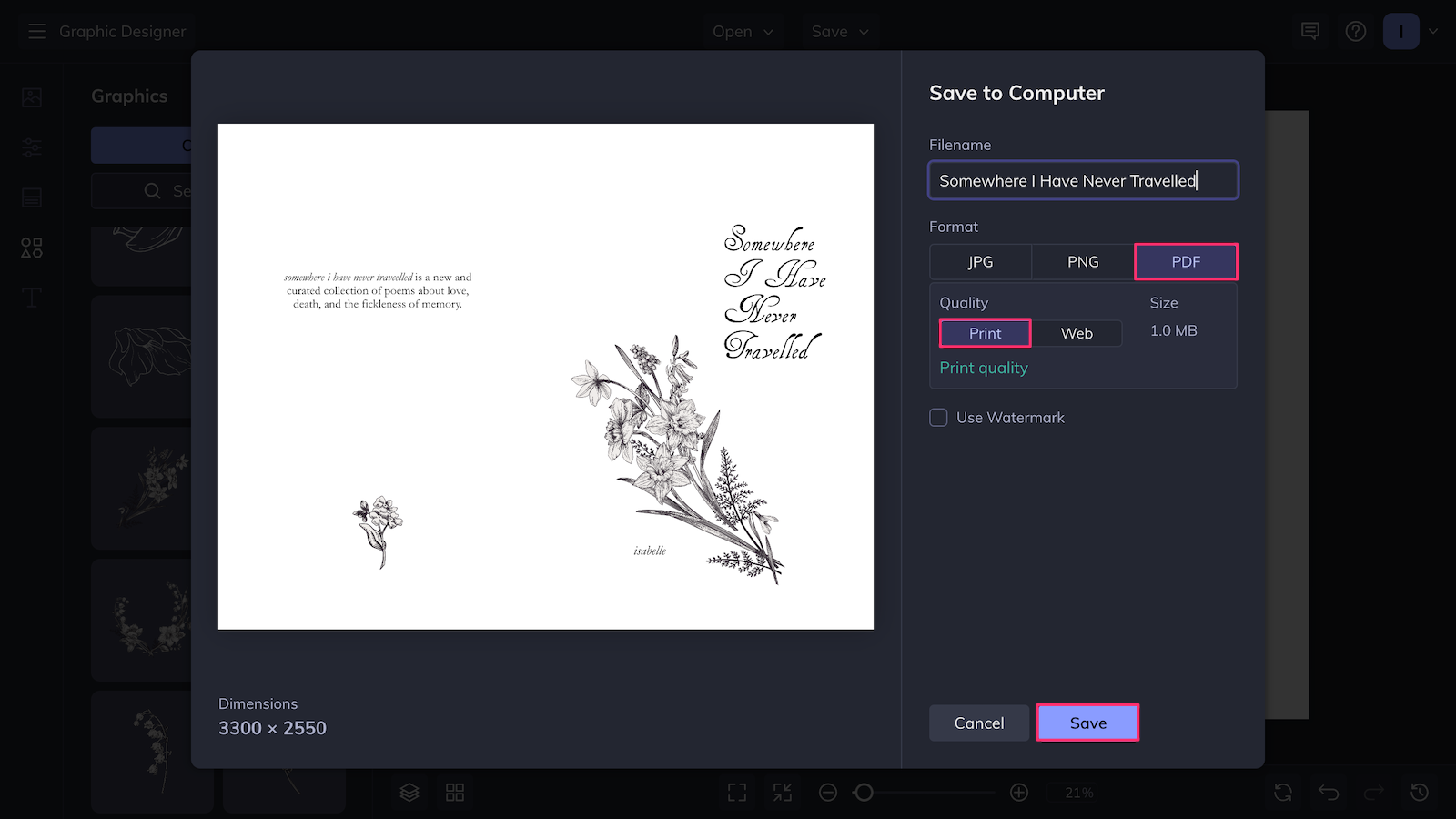Expand the Save dropdown in the top bar
Viewport: 1456px width, 819px height.
[x=838, y=31]
